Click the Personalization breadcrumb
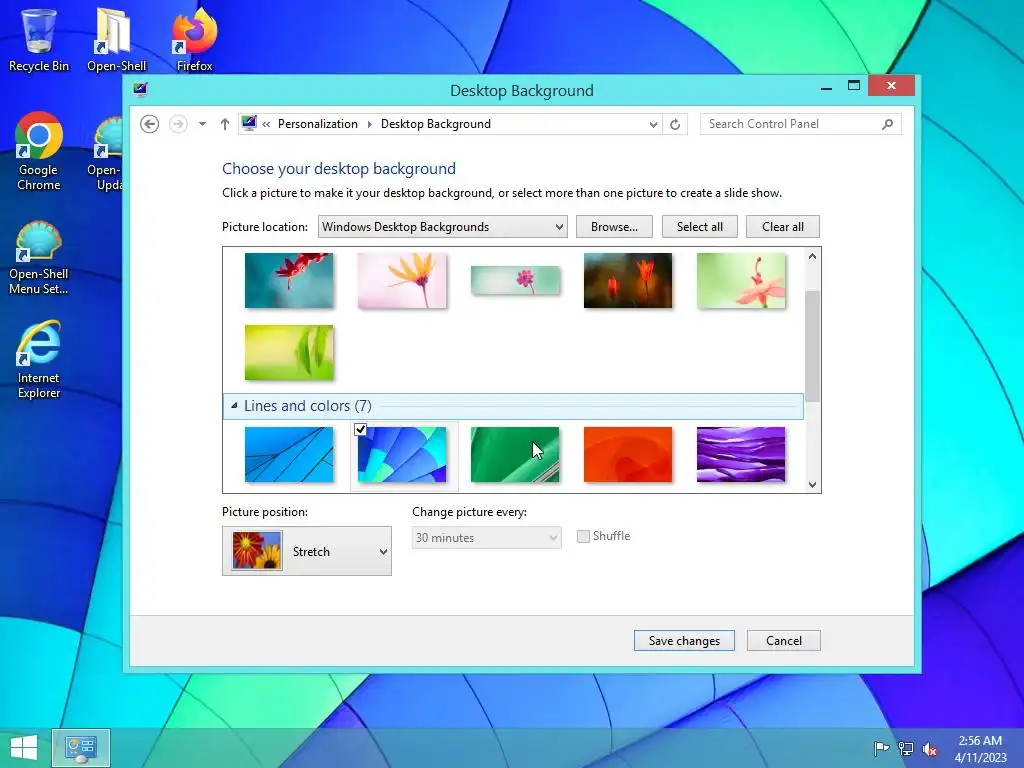This screenshot has width=1024, height=768. [317, 124]
